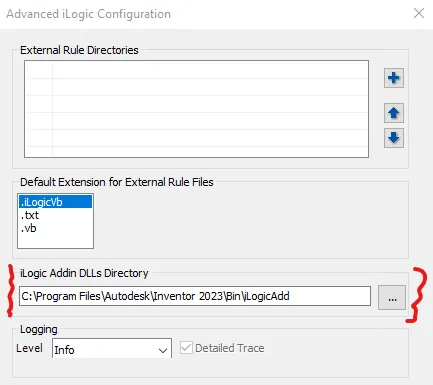Browse for Addin DLLs directory with ellipsis button

tap(392, 297)
